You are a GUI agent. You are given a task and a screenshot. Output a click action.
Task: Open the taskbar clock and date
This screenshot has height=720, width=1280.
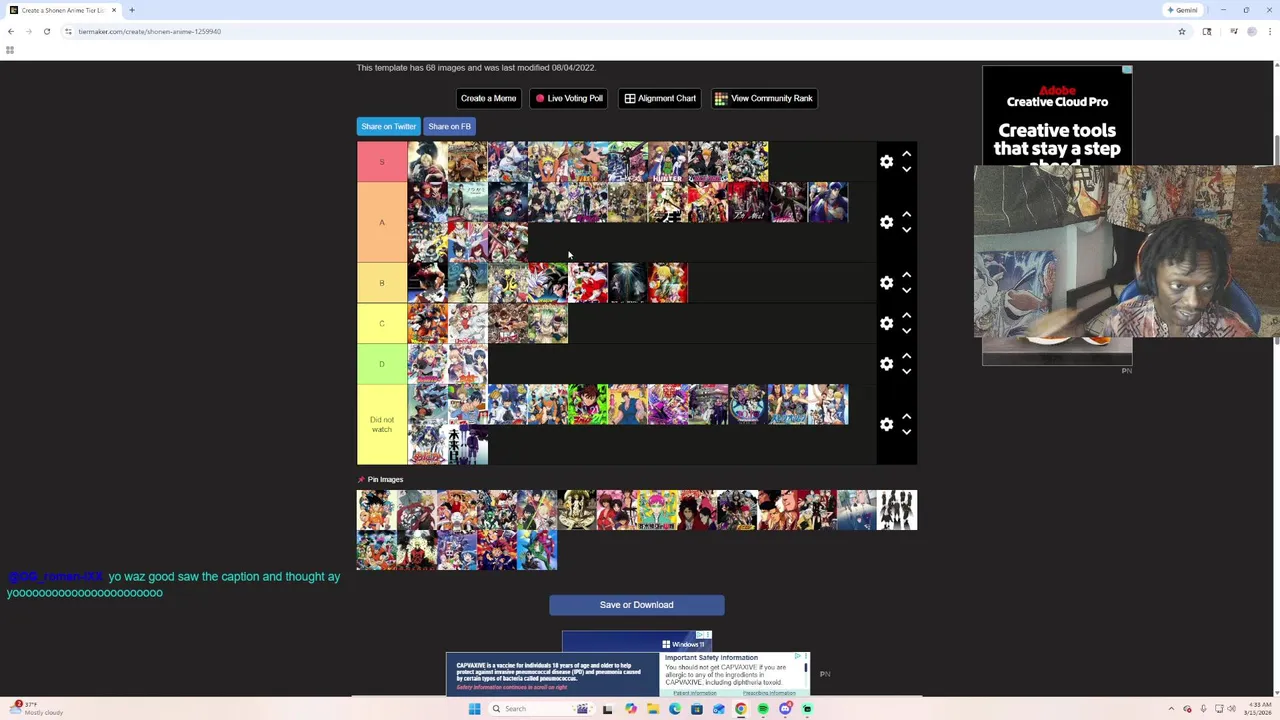[x=1258, y=709]
